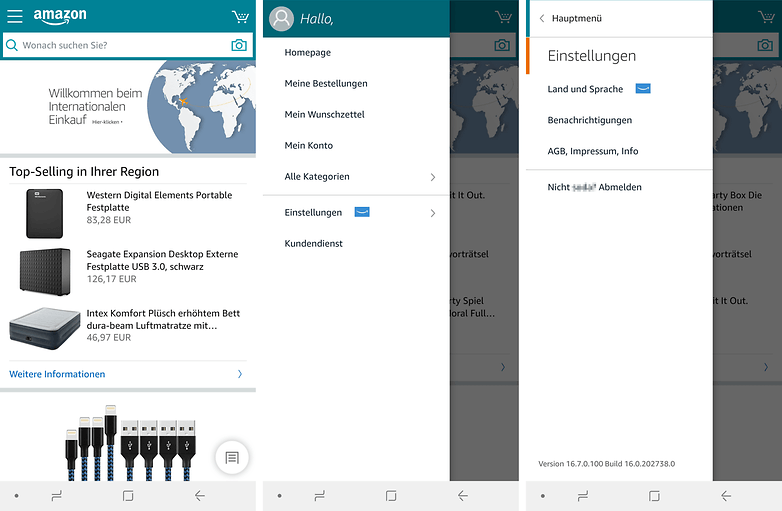Open 'Benachrichtigungen' setting

(x=589, y=120)
